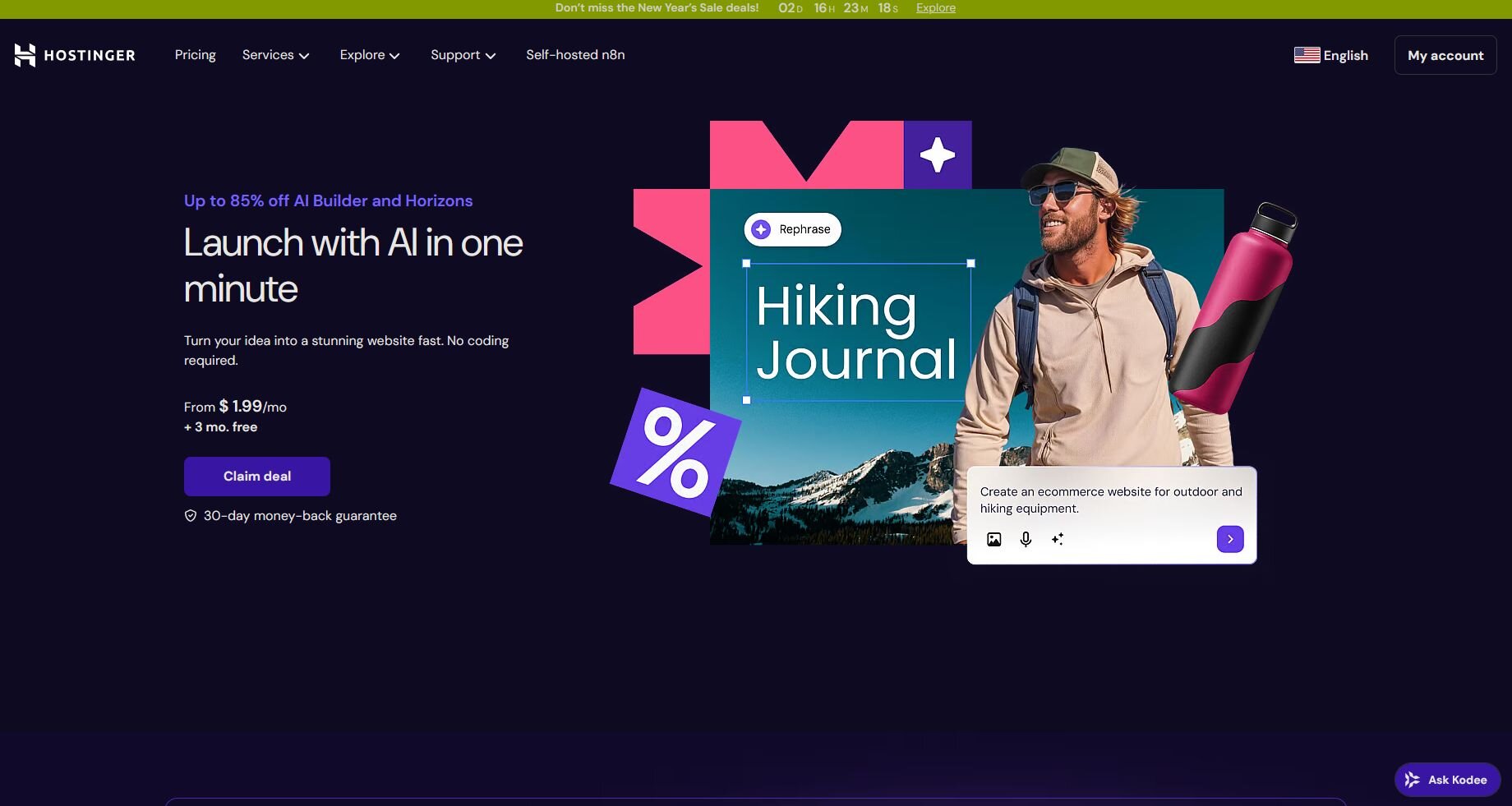Click the 'From $ 1.99/mo' price text

235,407
